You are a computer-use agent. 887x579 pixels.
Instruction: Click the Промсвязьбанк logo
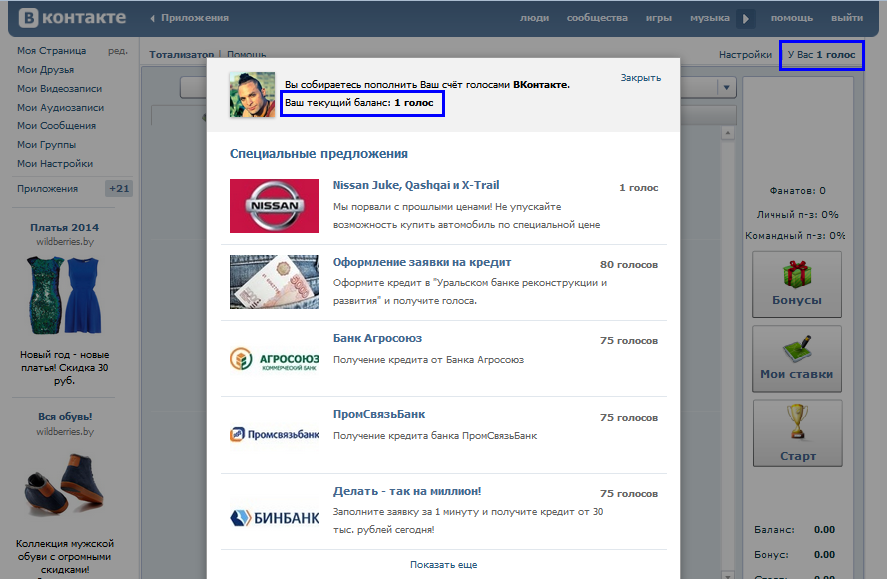click(x=274, y=434)
